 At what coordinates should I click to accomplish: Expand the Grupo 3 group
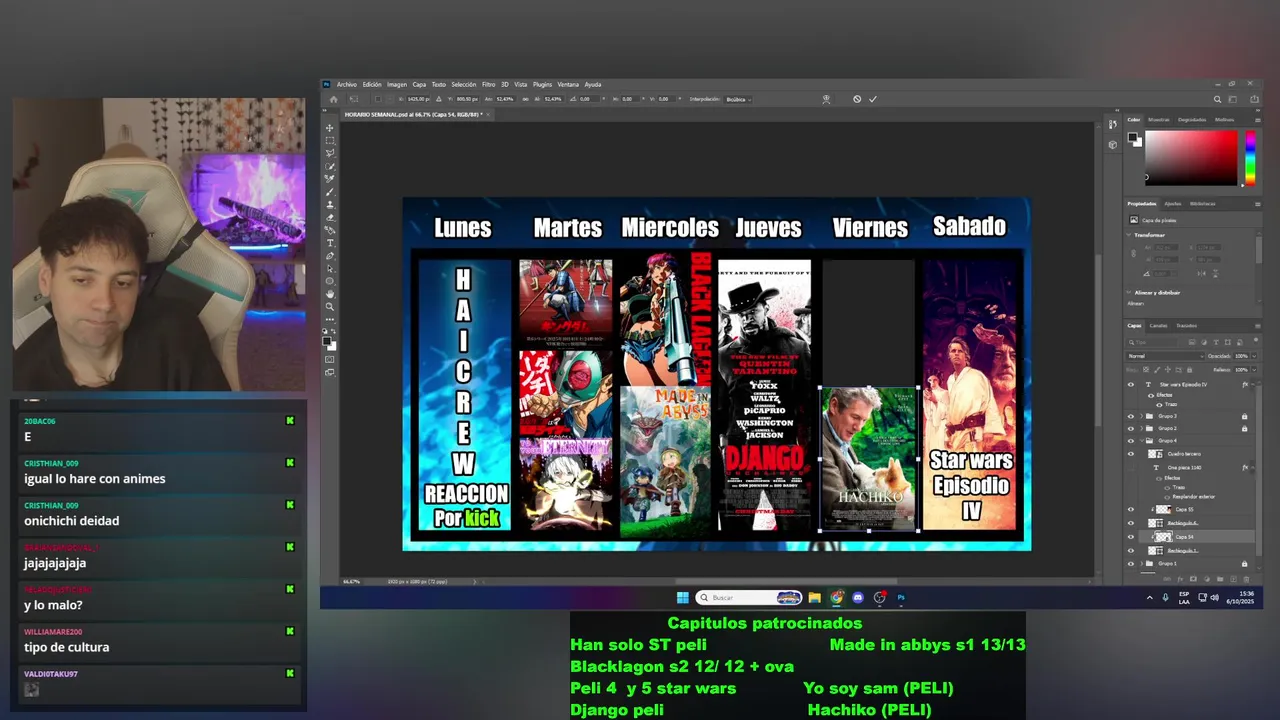coord(1141,416)
